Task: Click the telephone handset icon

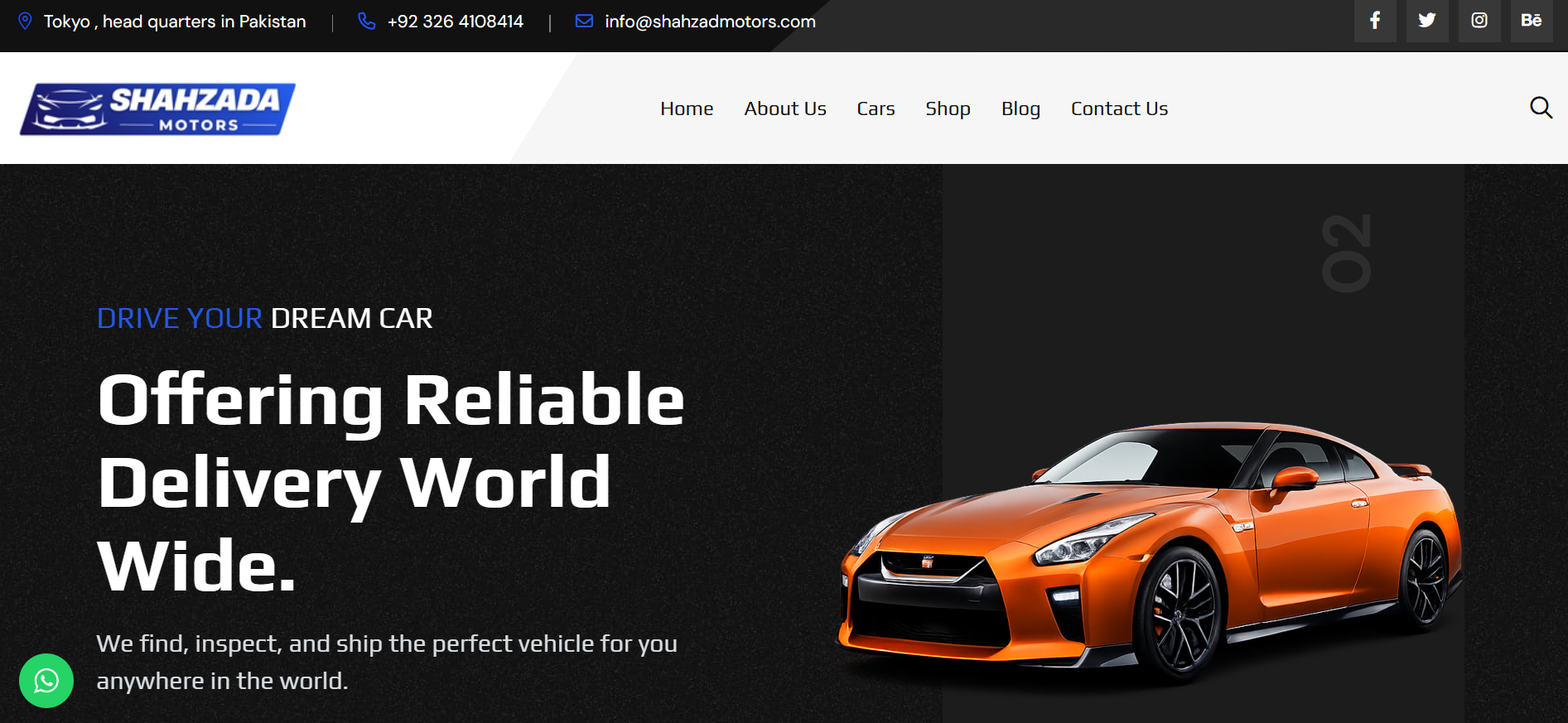Action: pos(366,22)
